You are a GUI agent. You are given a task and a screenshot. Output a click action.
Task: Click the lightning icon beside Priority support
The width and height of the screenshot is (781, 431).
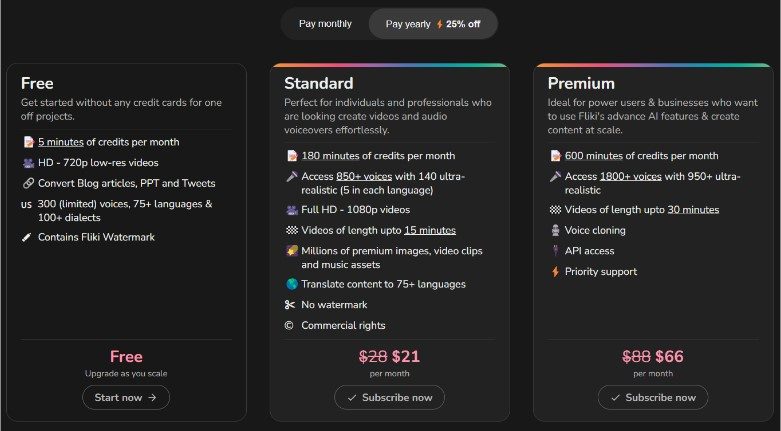tap(555, 272)
